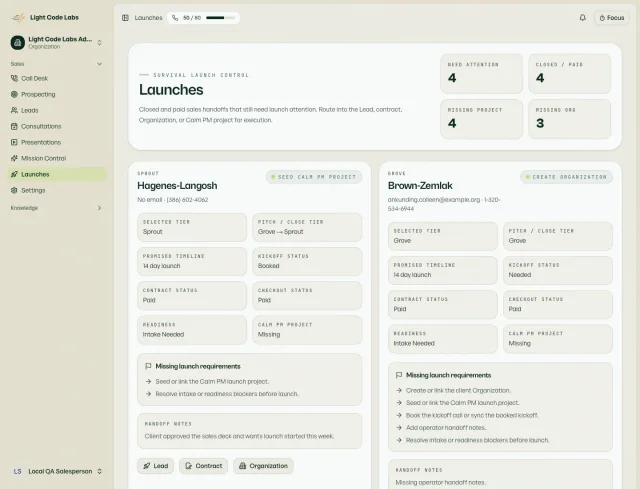Click the Selected Tier 'Sprout' field
640x489 pixels.
click(x=192, y=227)
